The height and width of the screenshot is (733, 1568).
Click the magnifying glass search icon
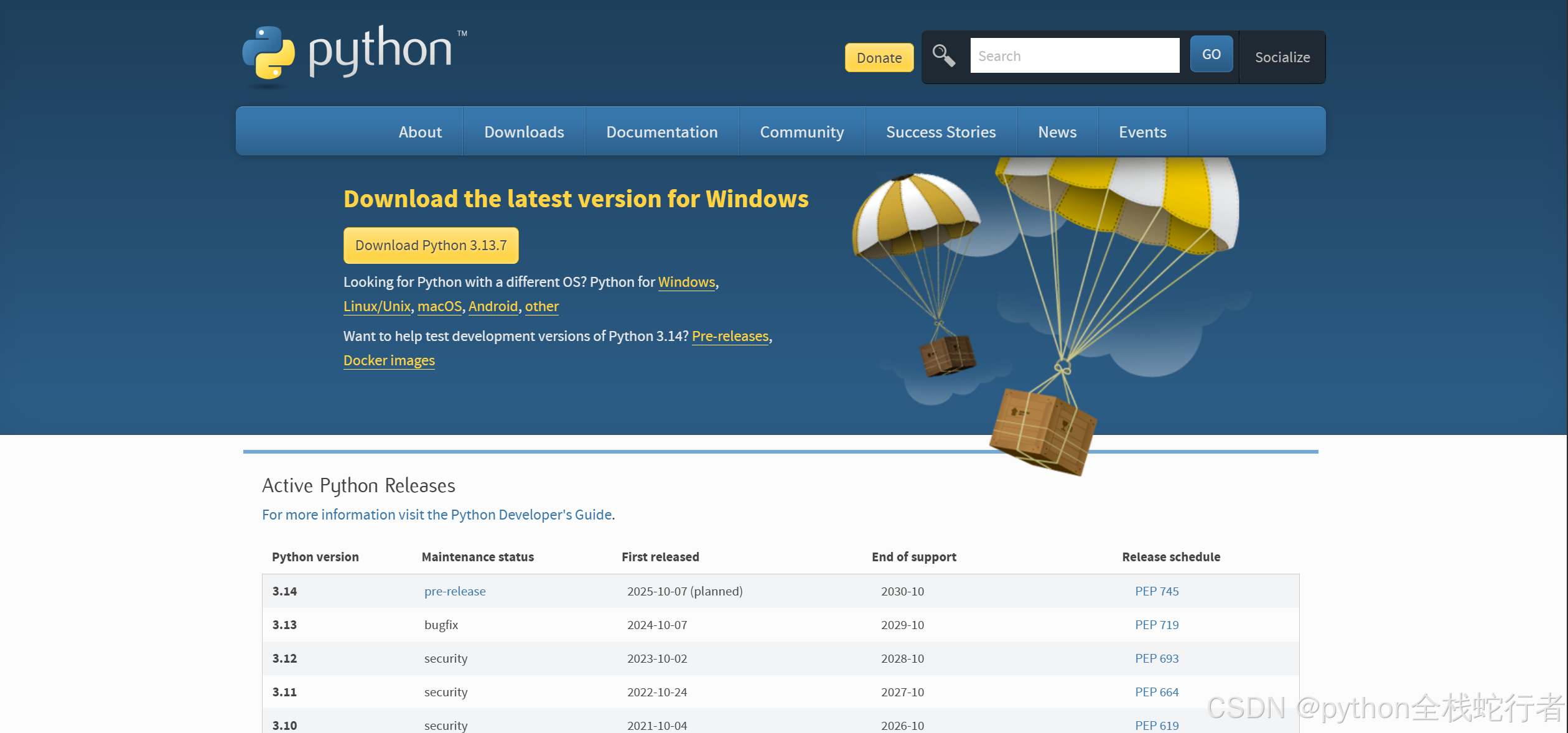coord(943,56)
